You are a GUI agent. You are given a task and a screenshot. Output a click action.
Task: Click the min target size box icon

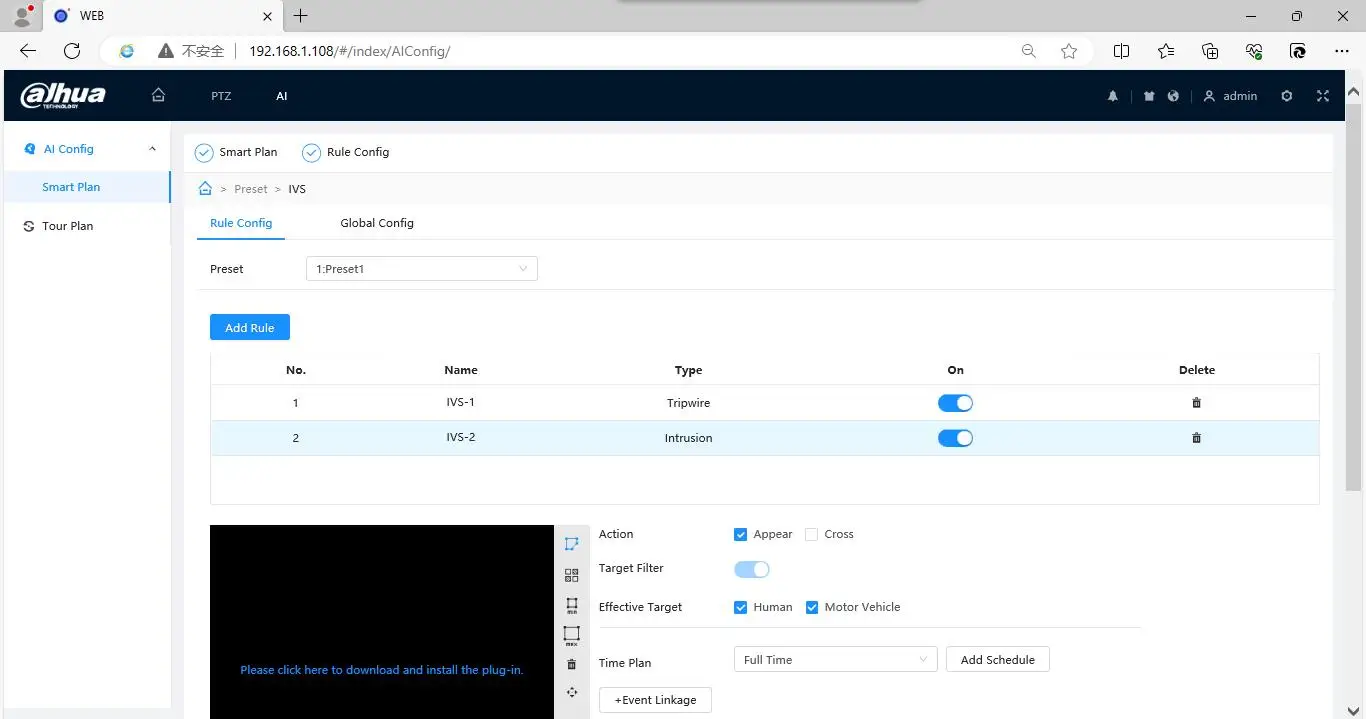coord(571,606)
